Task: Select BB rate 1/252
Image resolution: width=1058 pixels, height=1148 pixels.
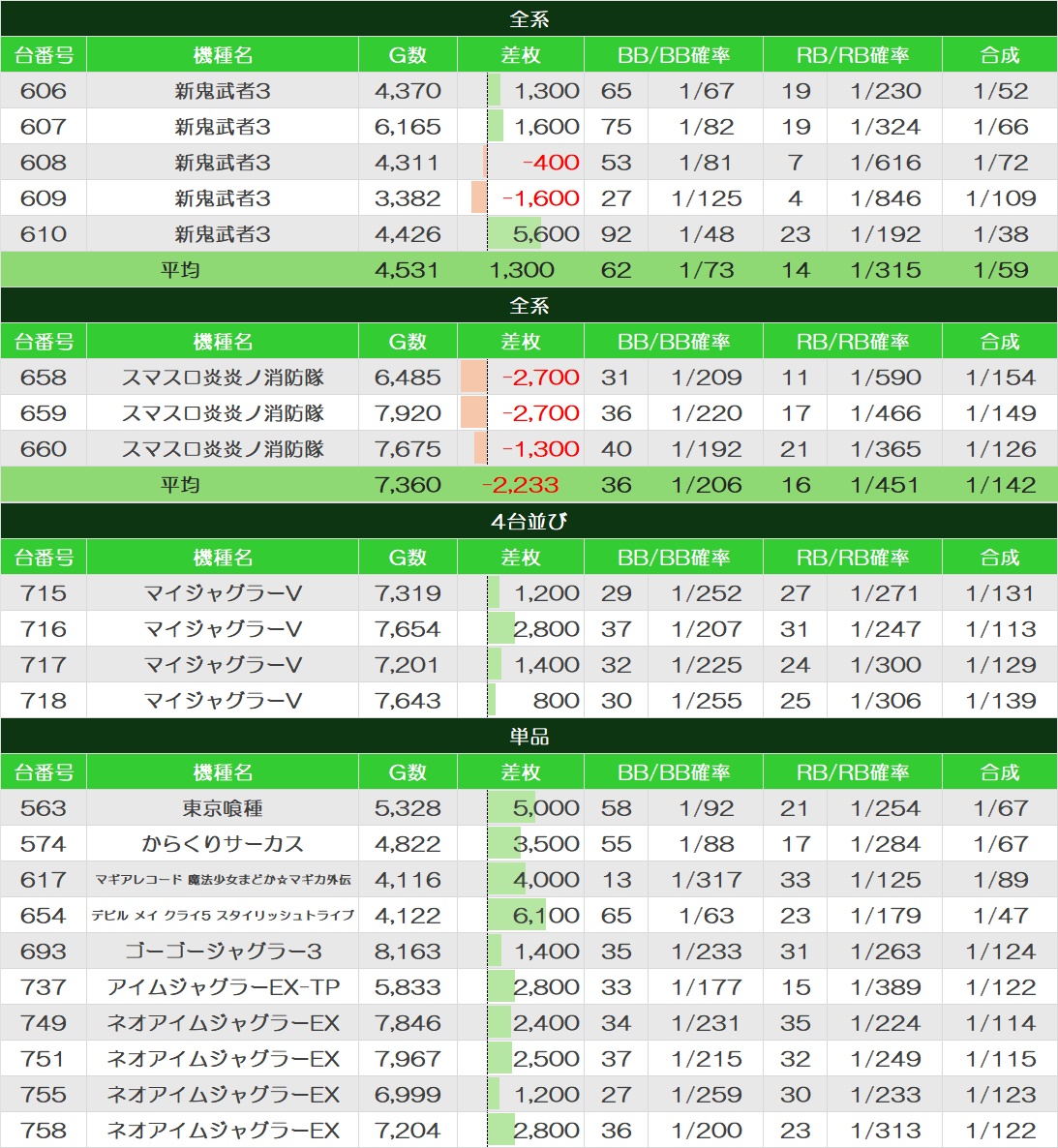Action: [x=707, y=593]
